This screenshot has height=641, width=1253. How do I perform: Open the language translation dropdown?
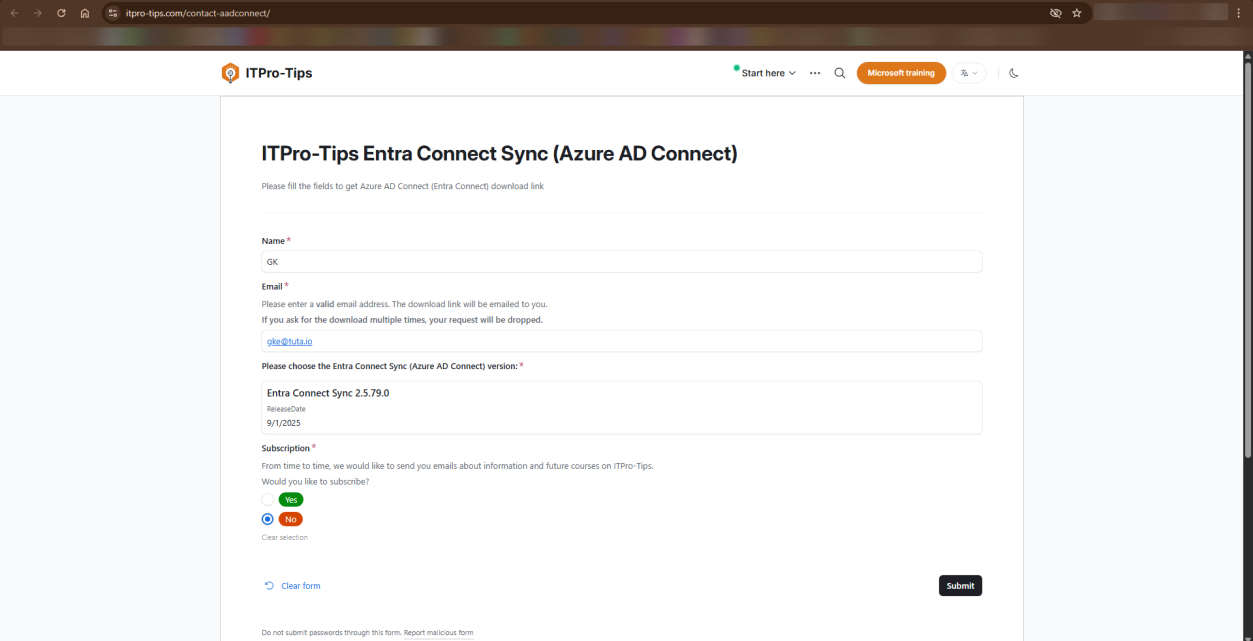969,73
